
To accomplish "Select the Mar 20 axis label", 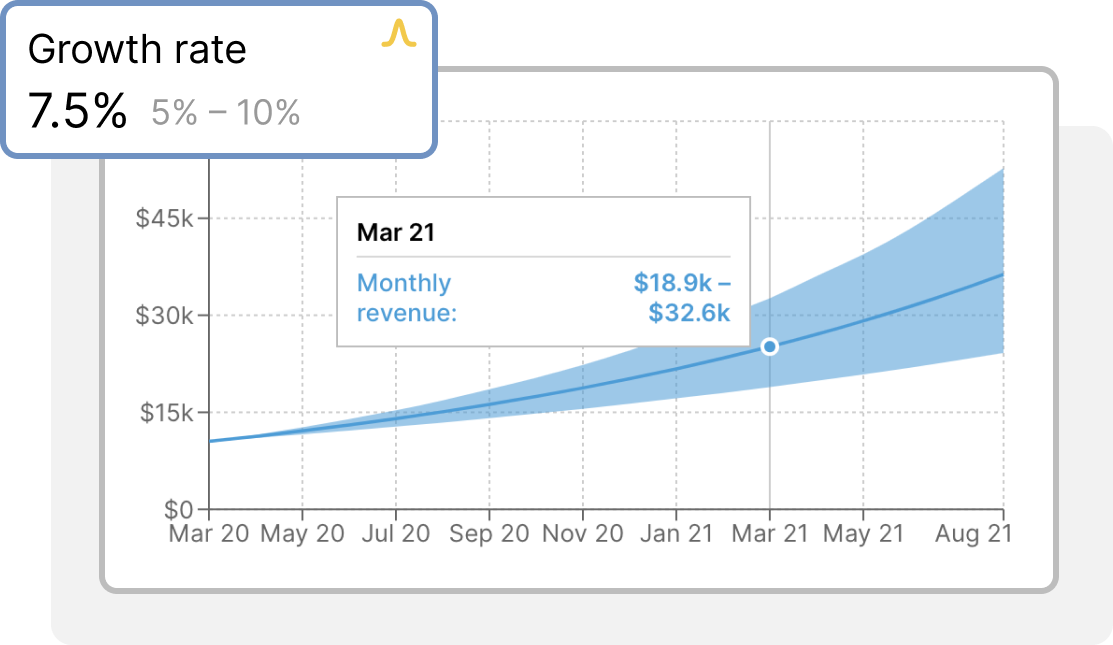I will click(210, 534).
